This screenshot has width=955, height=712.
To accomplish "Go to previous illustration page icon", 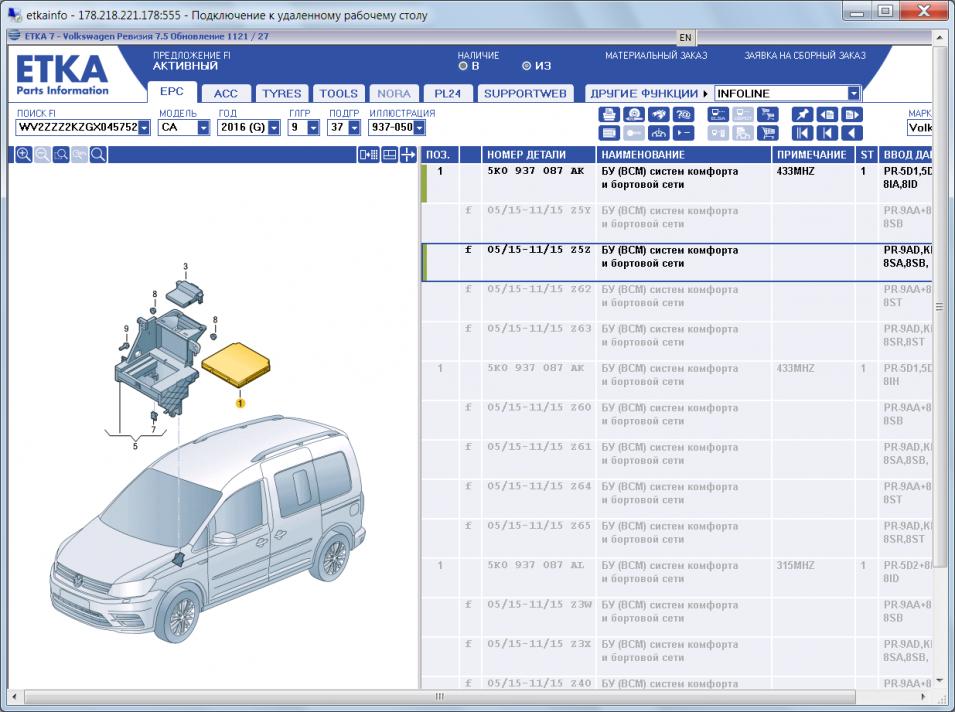I will 826,115.
